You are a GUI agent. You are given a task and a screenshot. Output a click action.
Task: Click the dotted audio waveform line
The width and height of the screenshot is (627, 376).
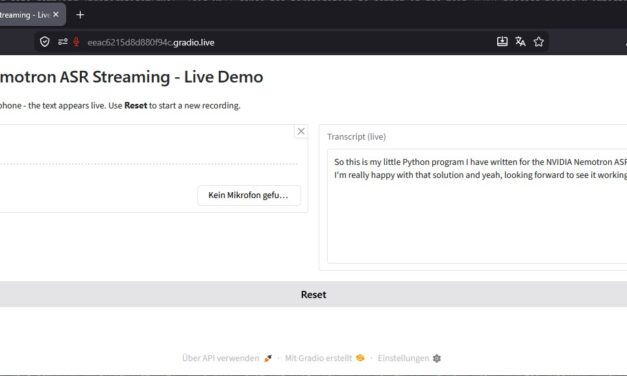(149, 164)
